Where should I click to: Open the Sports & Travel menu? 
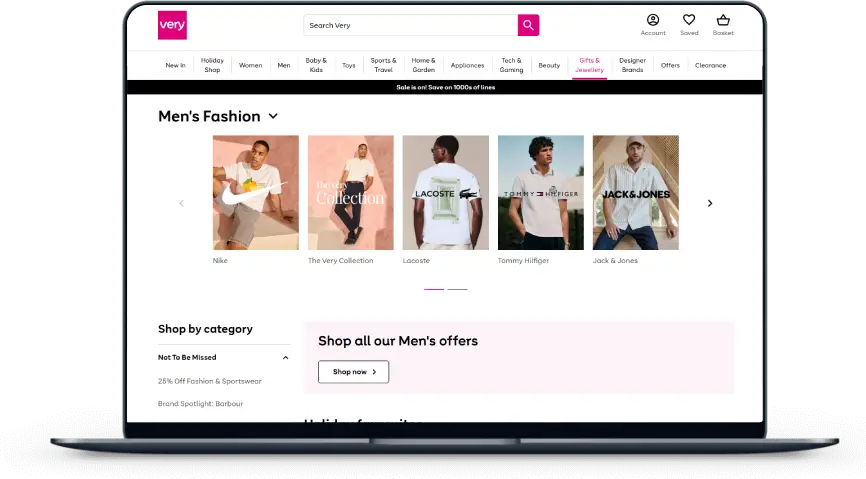click(x=383, y=65)
